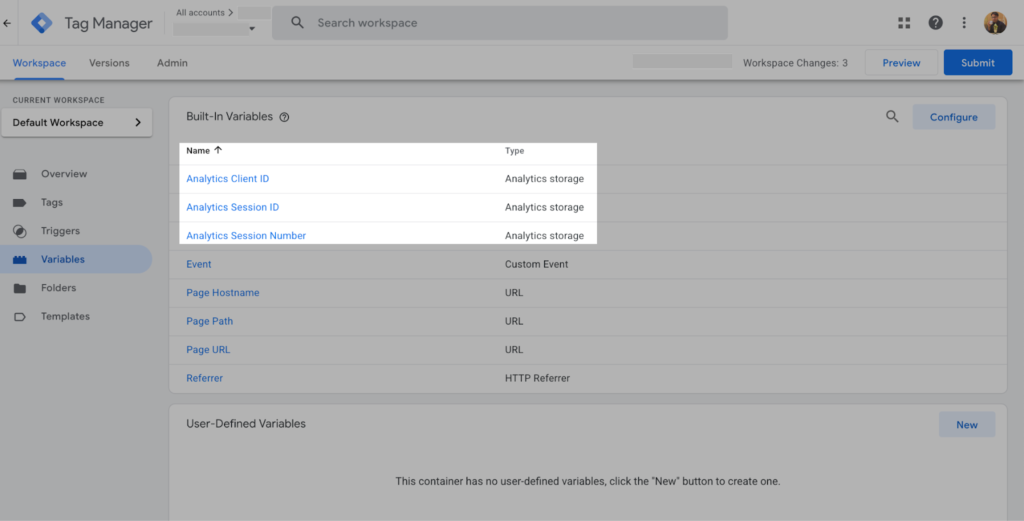Click the Built-In Variables help icon
This screenshot has width=1024, height=521.
tap(284, 117)
